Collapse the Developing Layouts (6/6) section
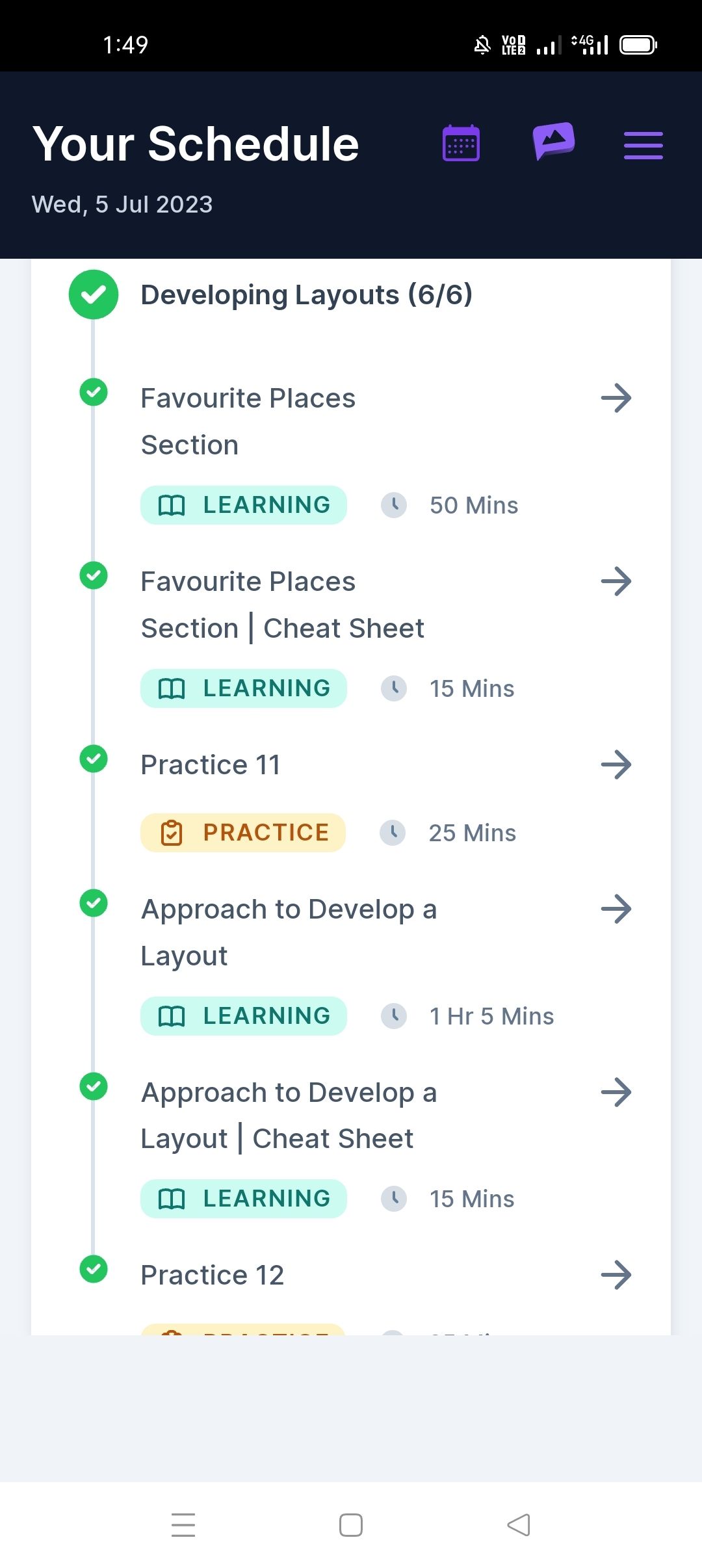The image size is (702, 1568). (307, 294)
